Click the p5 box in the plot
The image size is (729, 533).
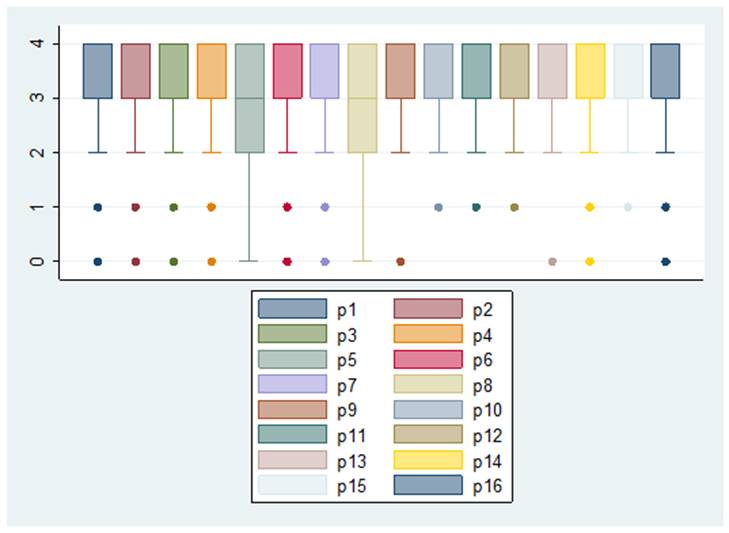pos(250,98)
